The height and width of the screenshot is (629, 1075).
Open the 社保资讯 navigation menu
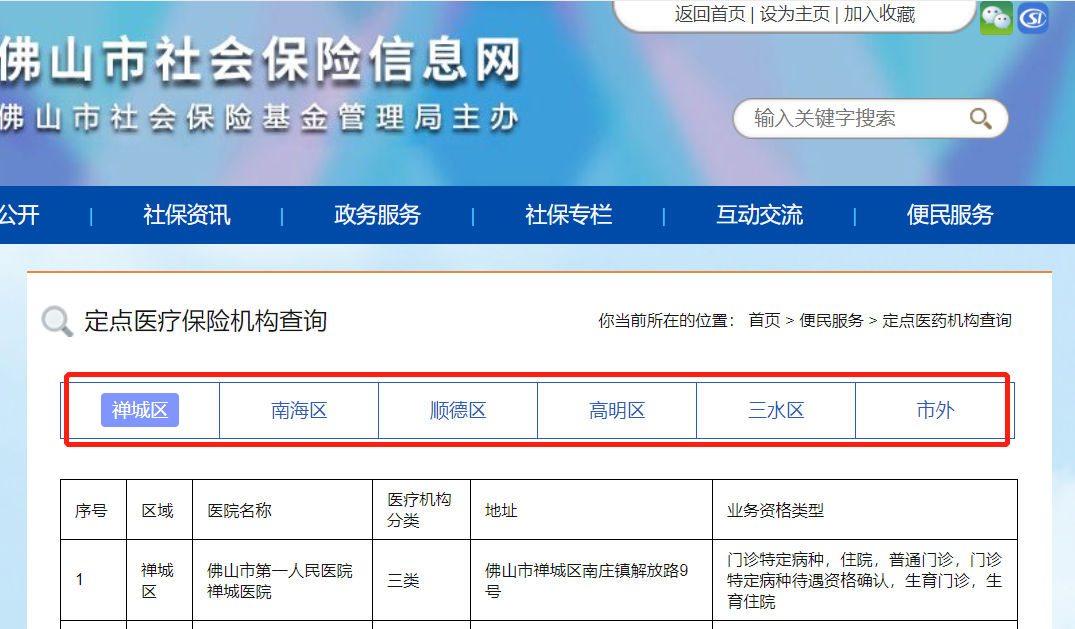(186, 215)
